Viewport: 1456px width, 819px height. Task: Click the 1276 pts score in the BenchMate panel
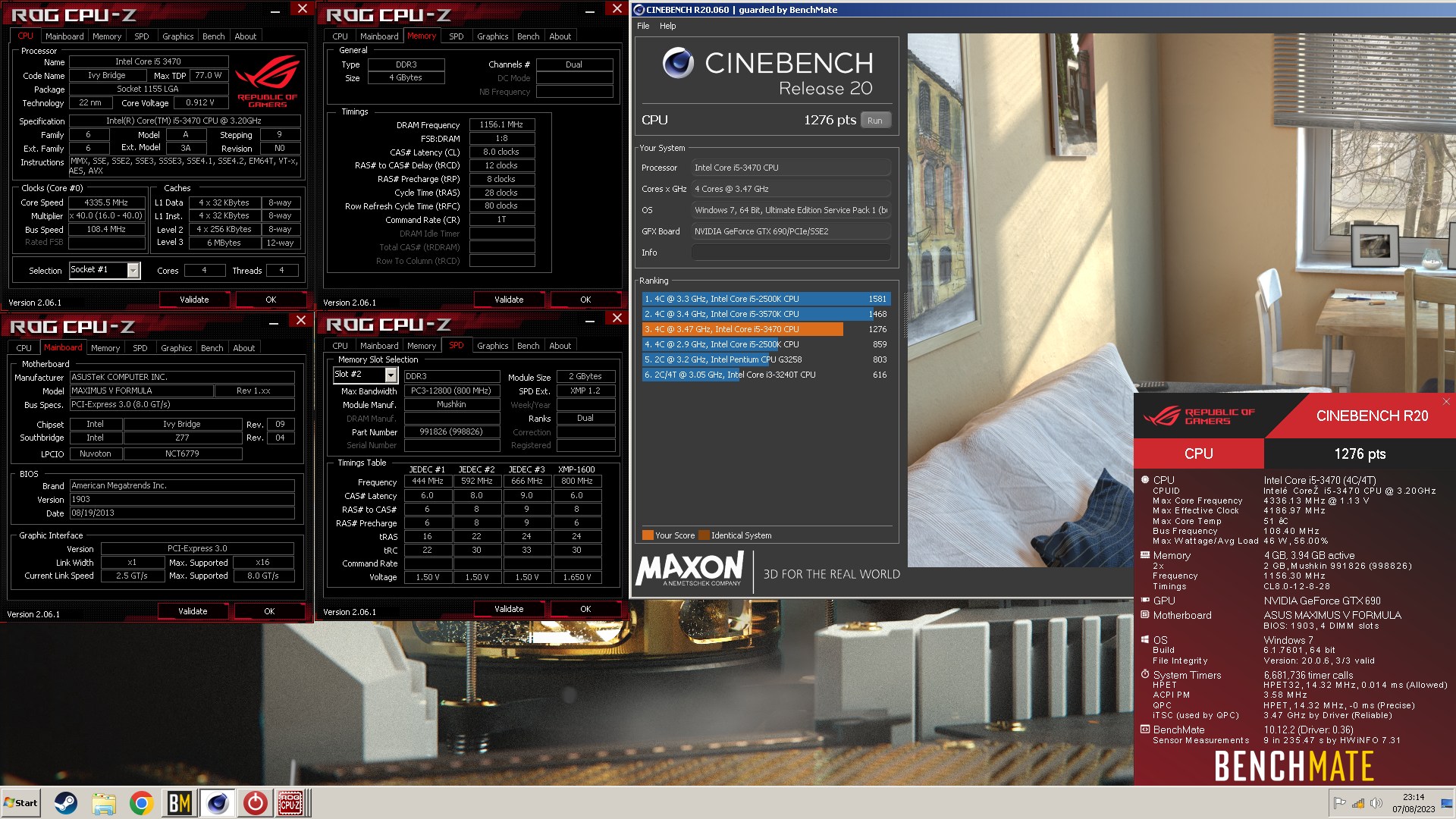[1359, 453]
